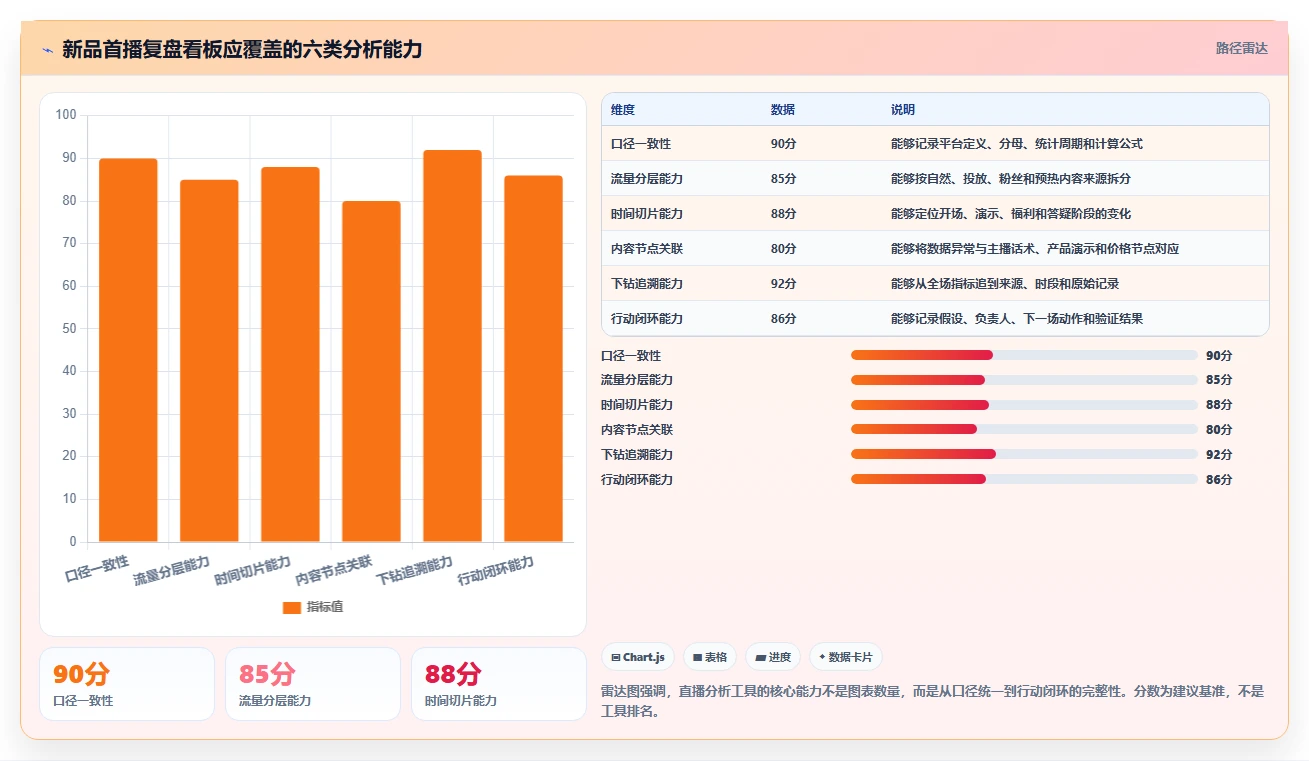Click the 行动闭环能力 progress bar
1309x761 pixels.
click(1024, 479)
